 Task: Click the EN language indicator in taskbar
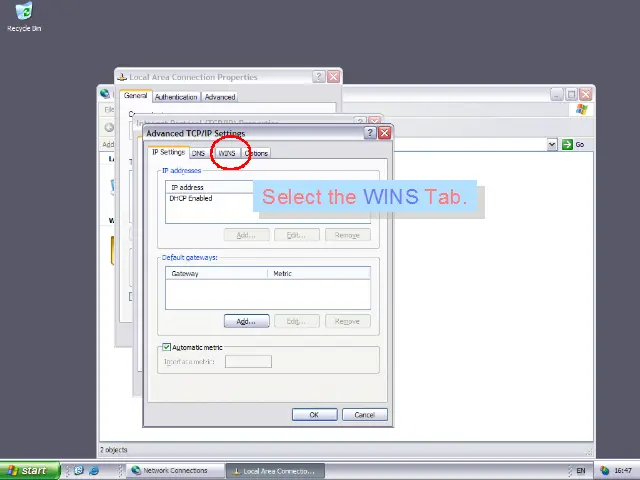click(581, 470)
